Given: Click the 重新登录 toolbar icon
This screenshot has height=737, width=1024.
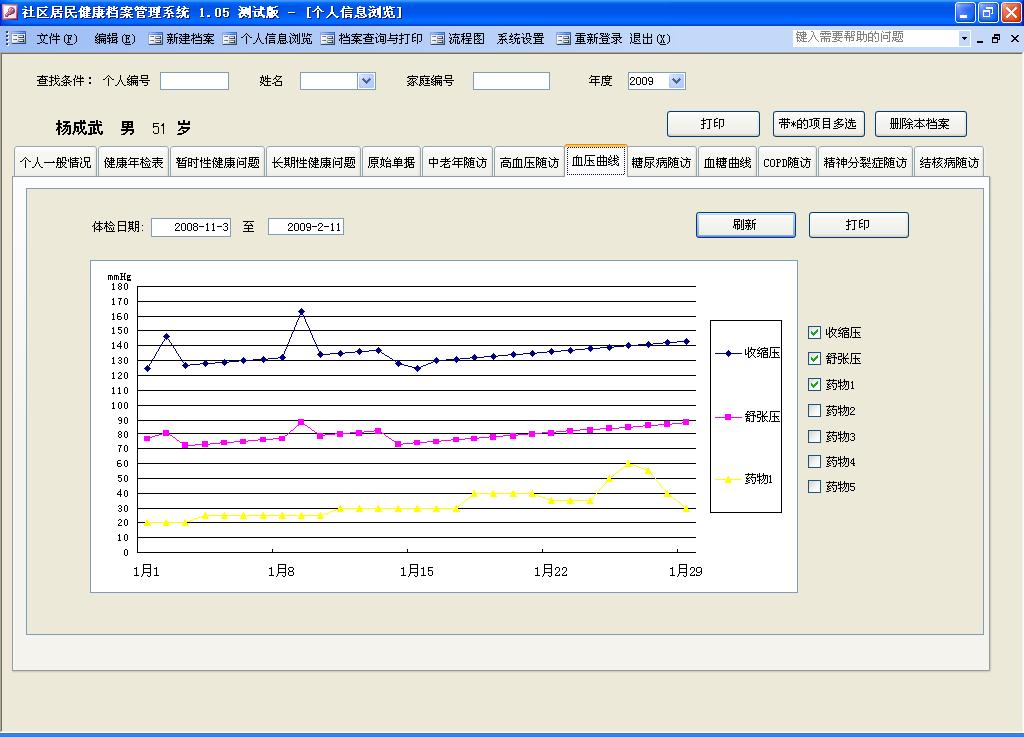Looking at the screenshot, I should (564, 39).
